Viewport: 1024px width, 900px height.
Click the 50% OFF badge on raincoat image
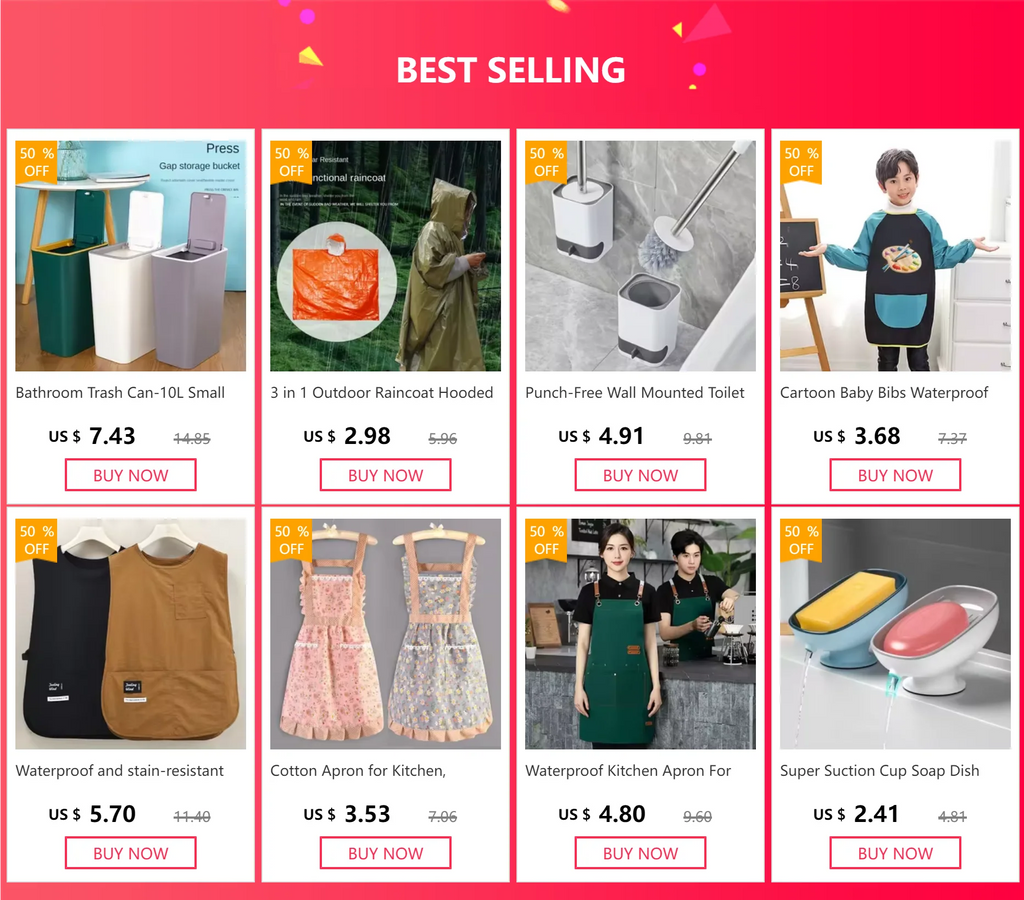[x=291, y=162]
